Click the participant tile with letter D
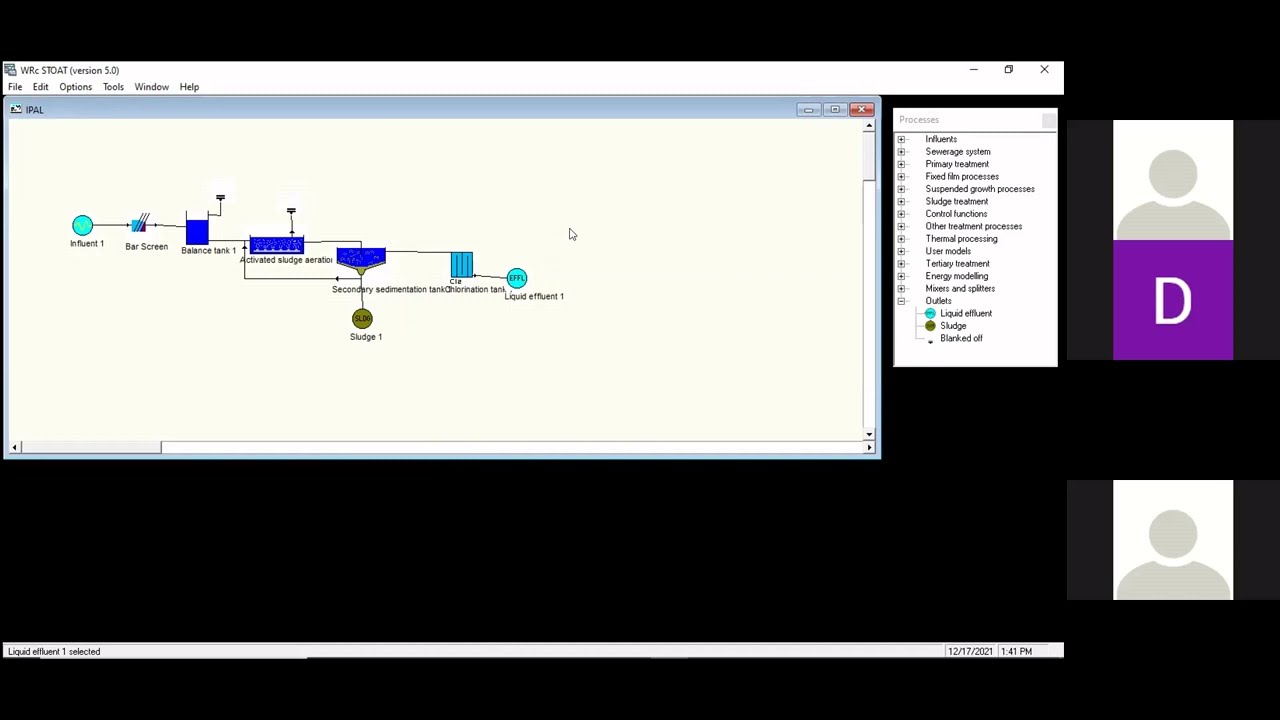This screenshot has height=720, width=1280. (1173, 300)
